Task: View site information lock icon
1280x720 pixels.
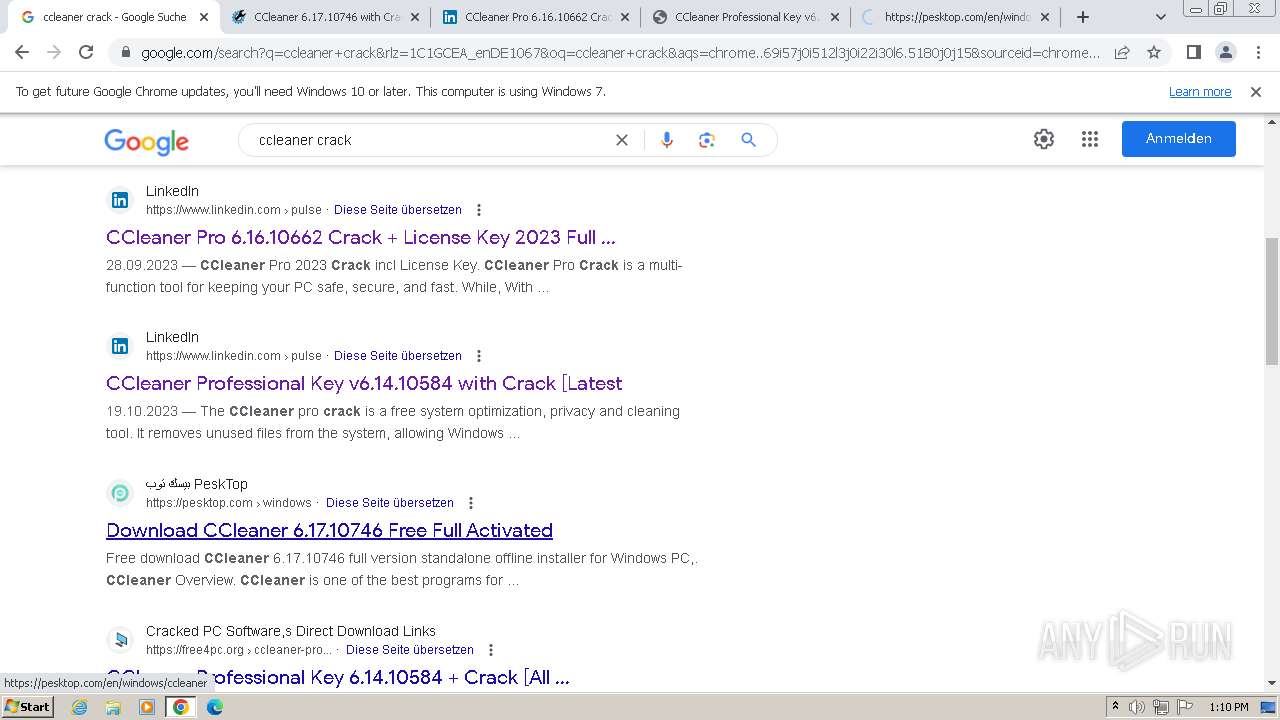Action: tap(126, 53)
